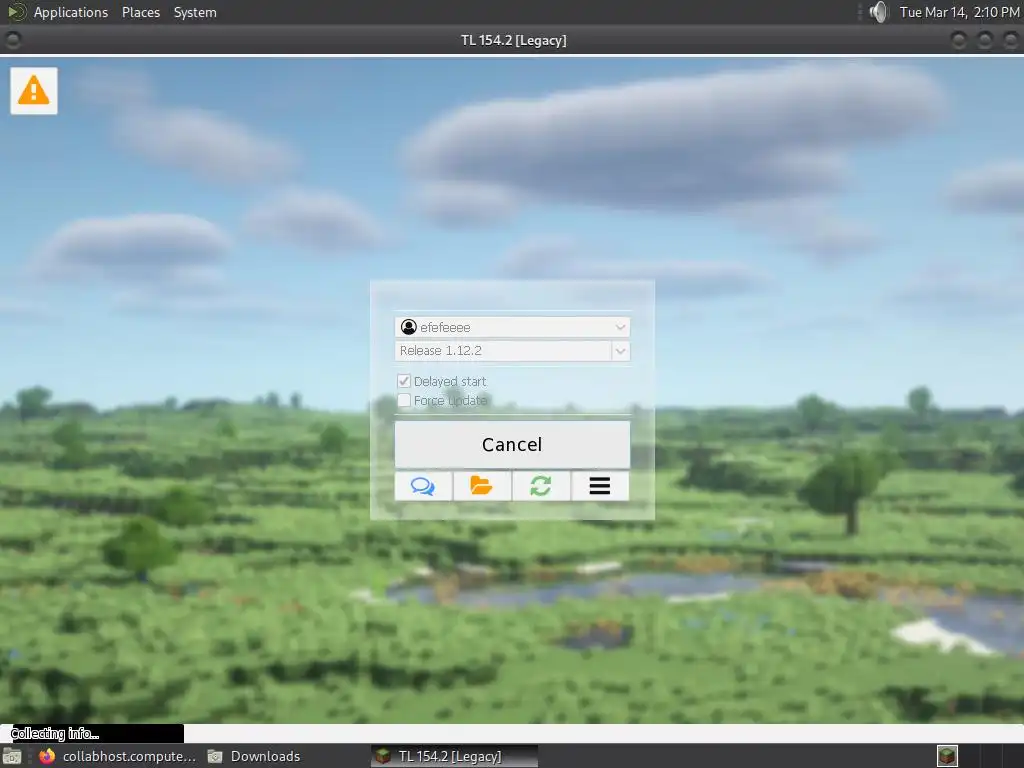Image resolution: width=1024 pixels, height=768 pixels.
Task: Click the volume speaker icon
Action: click(x=879, y=12)
